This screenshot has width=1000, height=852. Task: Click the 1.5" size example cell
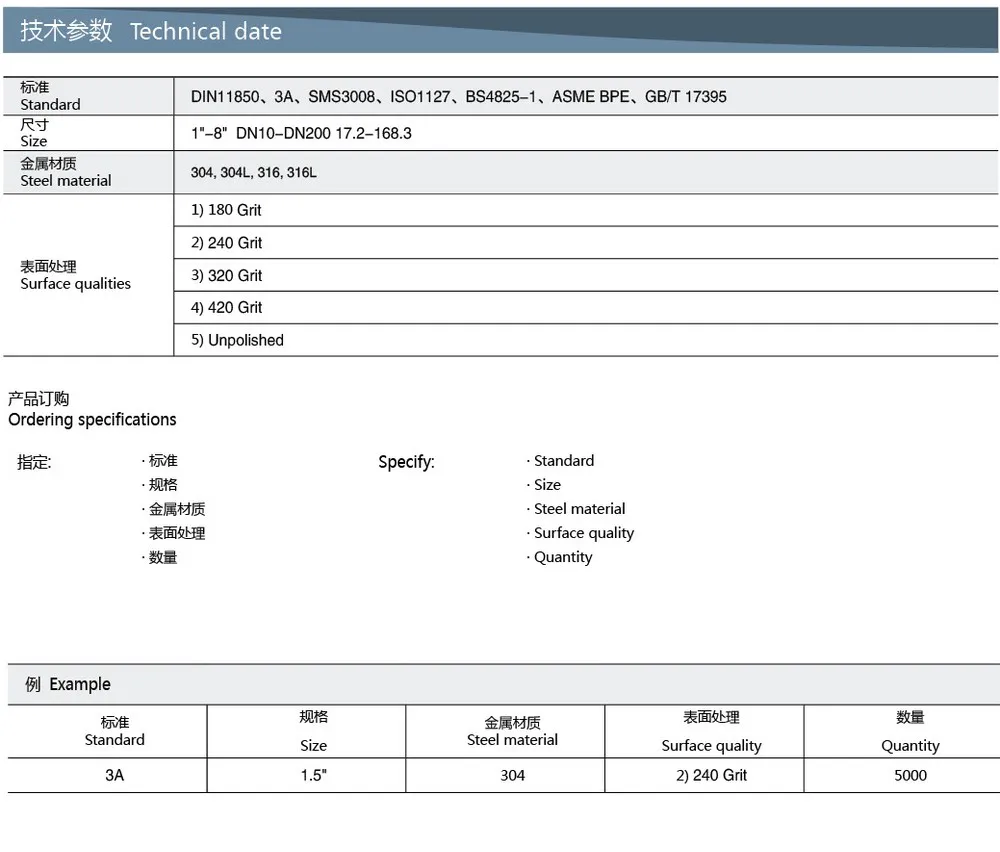tap(314, 775)
